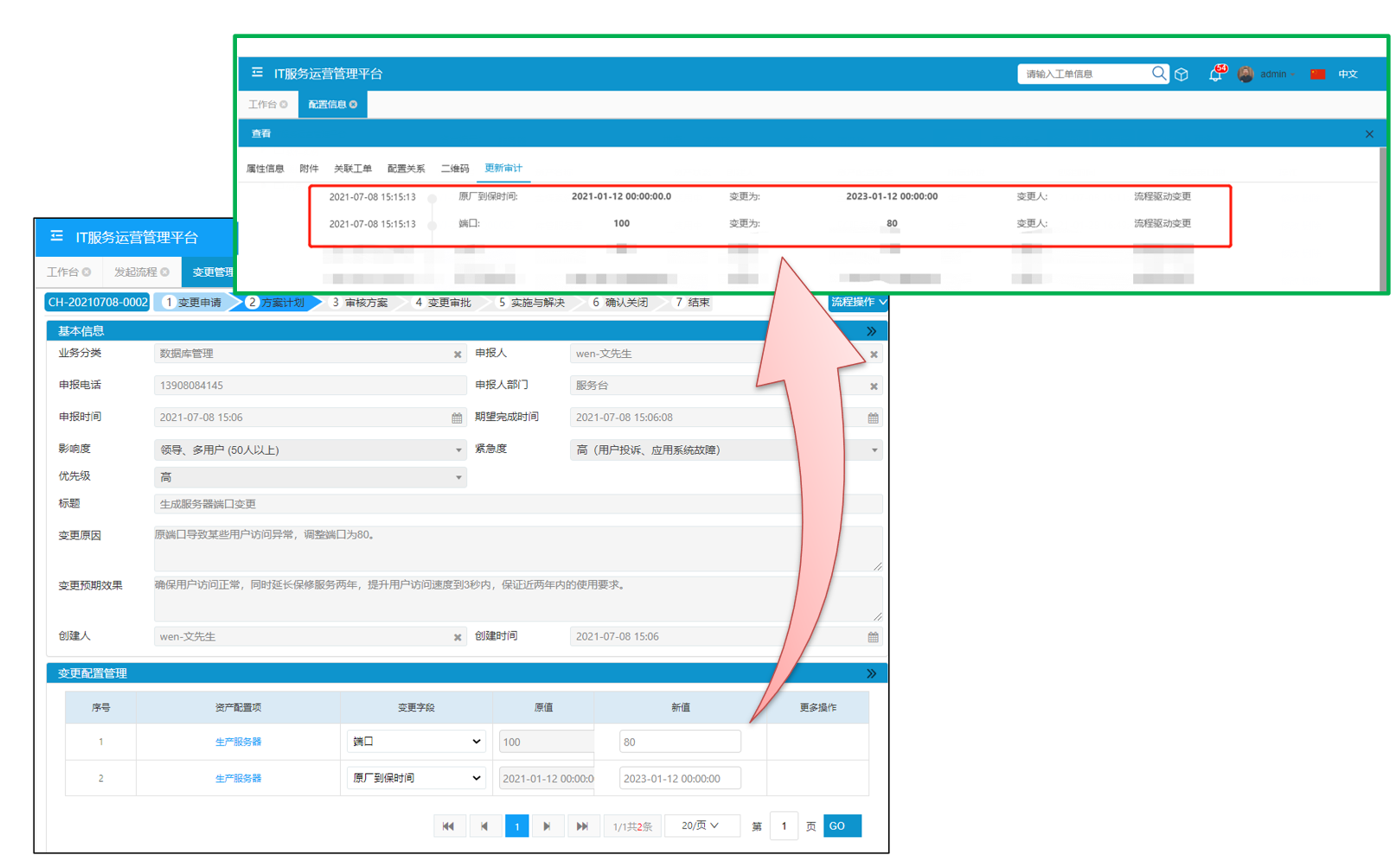The height and width of the screenshot is (868, 1396).
Task: Go to last page in pagination
Action: click(x=582, y=827)
